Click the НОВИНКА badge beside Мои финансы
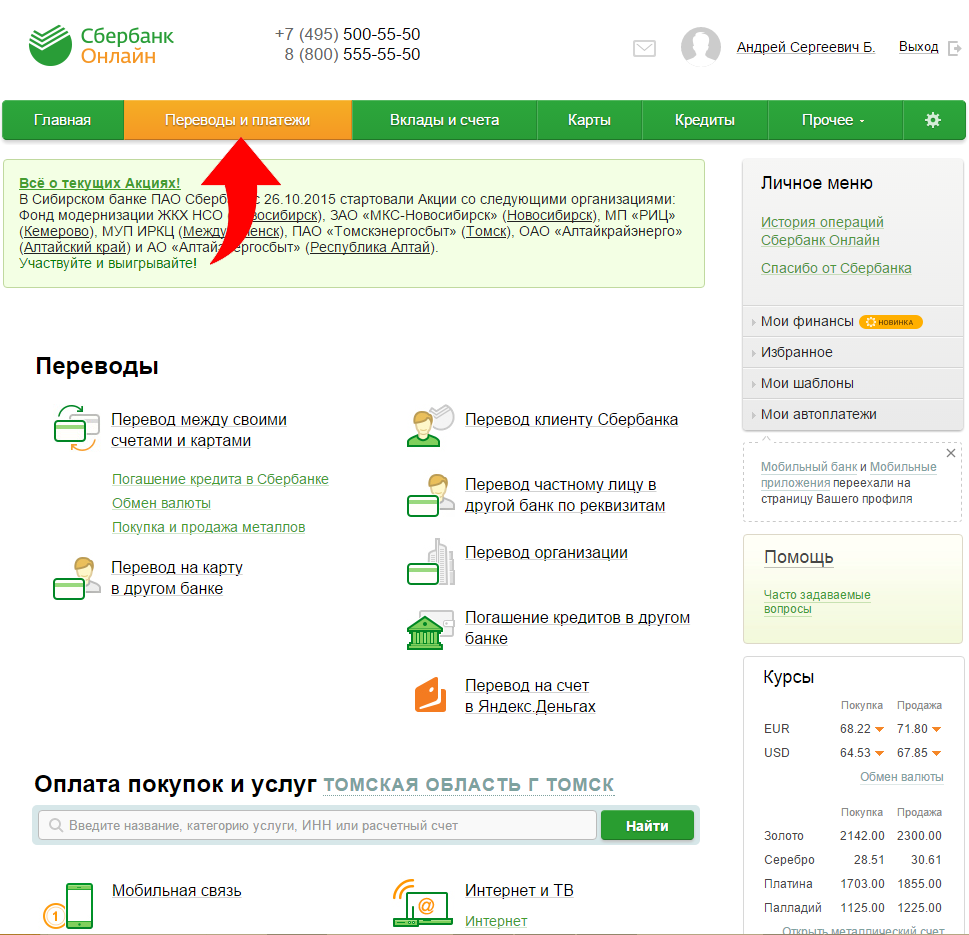969x935 pixels. click(x=891, y=322)
